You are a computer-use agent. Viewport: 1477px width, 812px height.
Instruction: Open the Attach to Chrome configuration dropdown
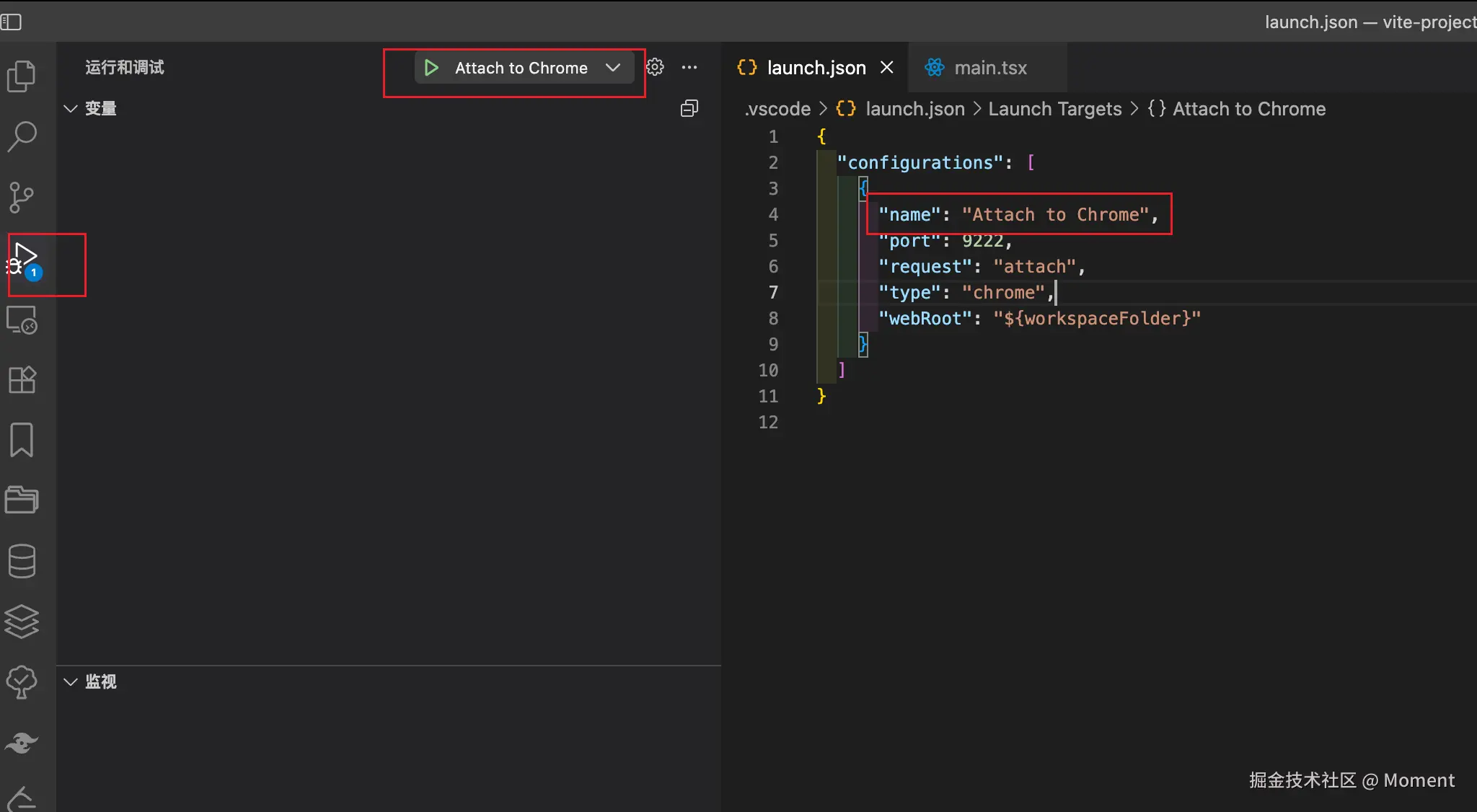point(613,68)
